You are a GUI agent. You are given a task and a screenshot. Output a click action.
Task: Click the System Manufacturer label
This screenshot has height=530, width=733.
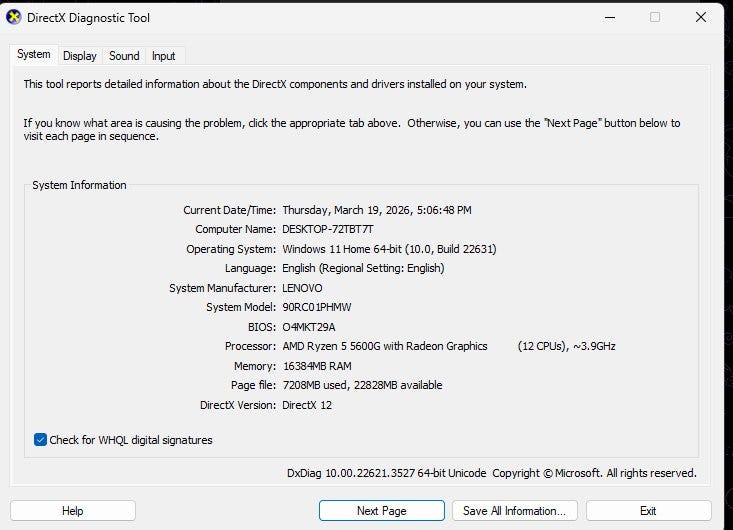pyautogui.click(x=223, y=288)
